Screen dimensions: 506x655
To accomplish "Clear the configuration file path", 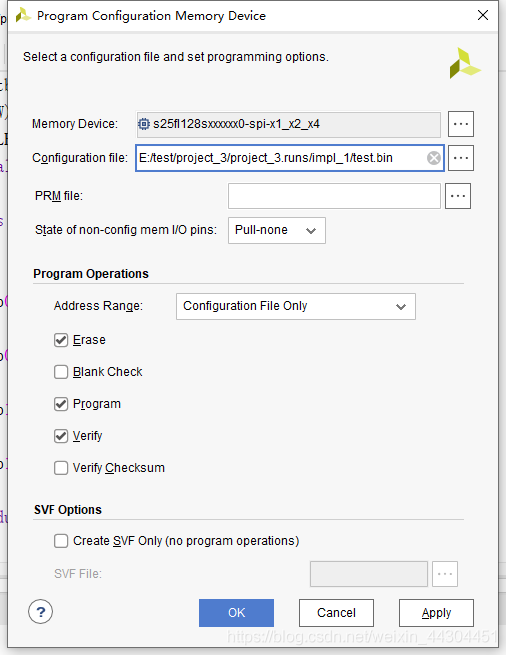I will (x=434, y=158).
